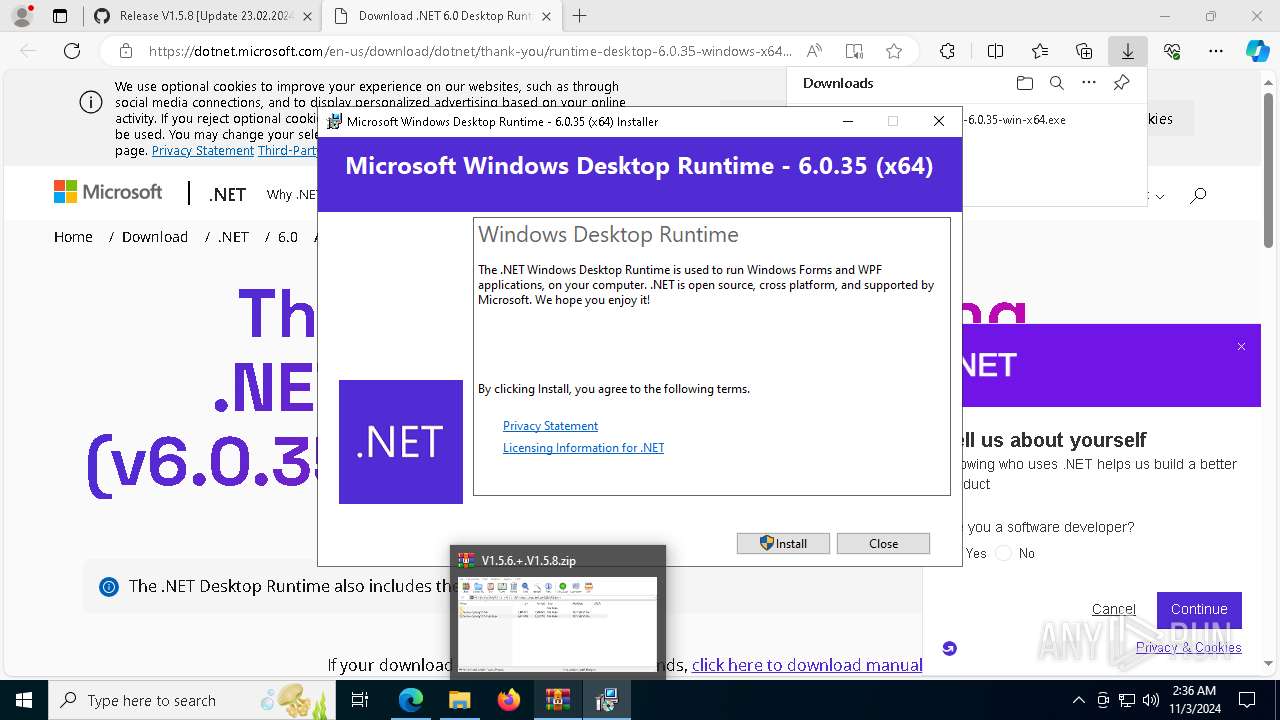The width and height of the screenshot is (1280, 720).
Task: Click .NET in the breadcrumb
Action: (x=233, y=237)
